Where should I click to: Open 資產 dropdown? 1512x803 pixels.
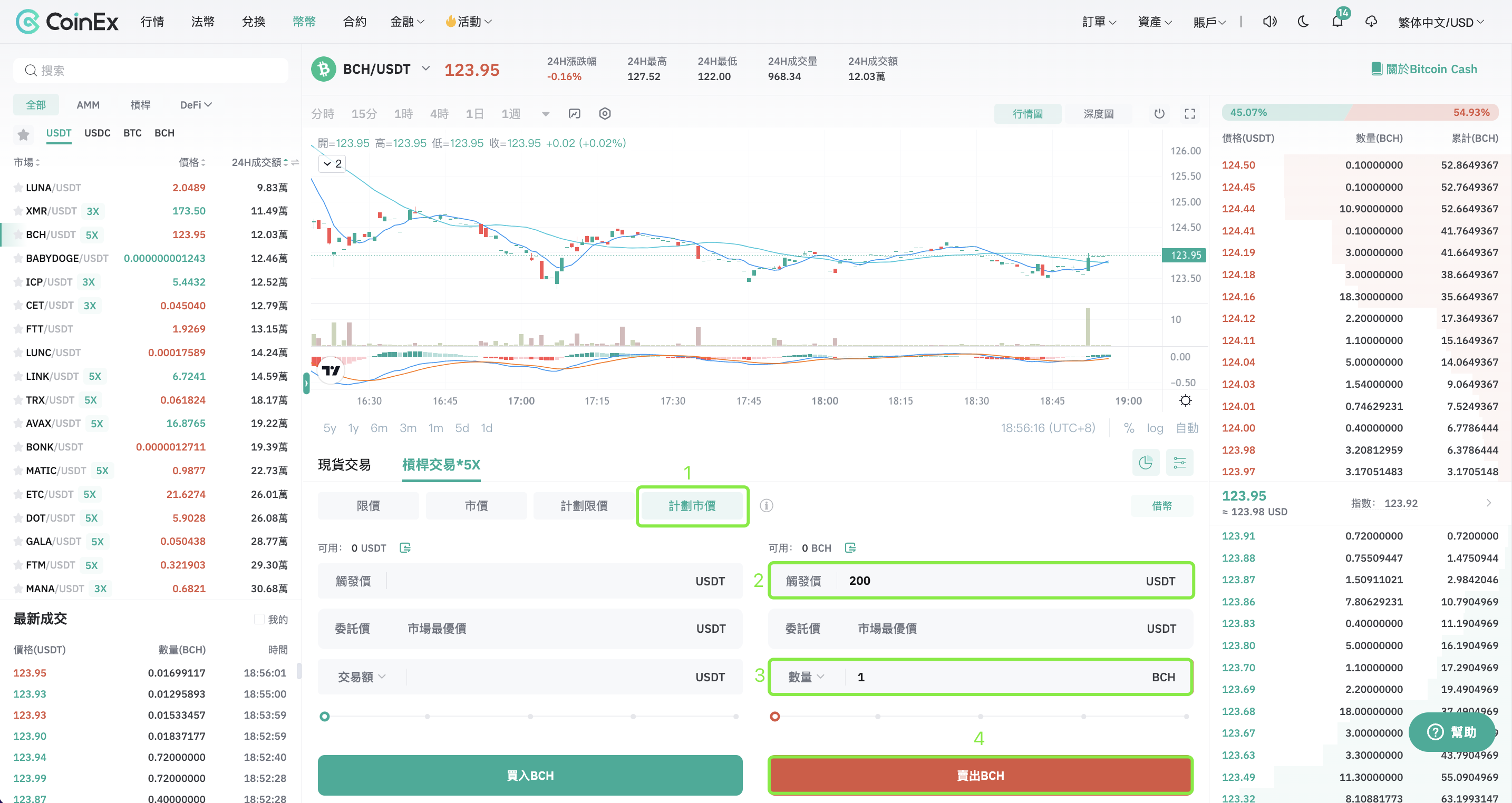point(1155,22)
